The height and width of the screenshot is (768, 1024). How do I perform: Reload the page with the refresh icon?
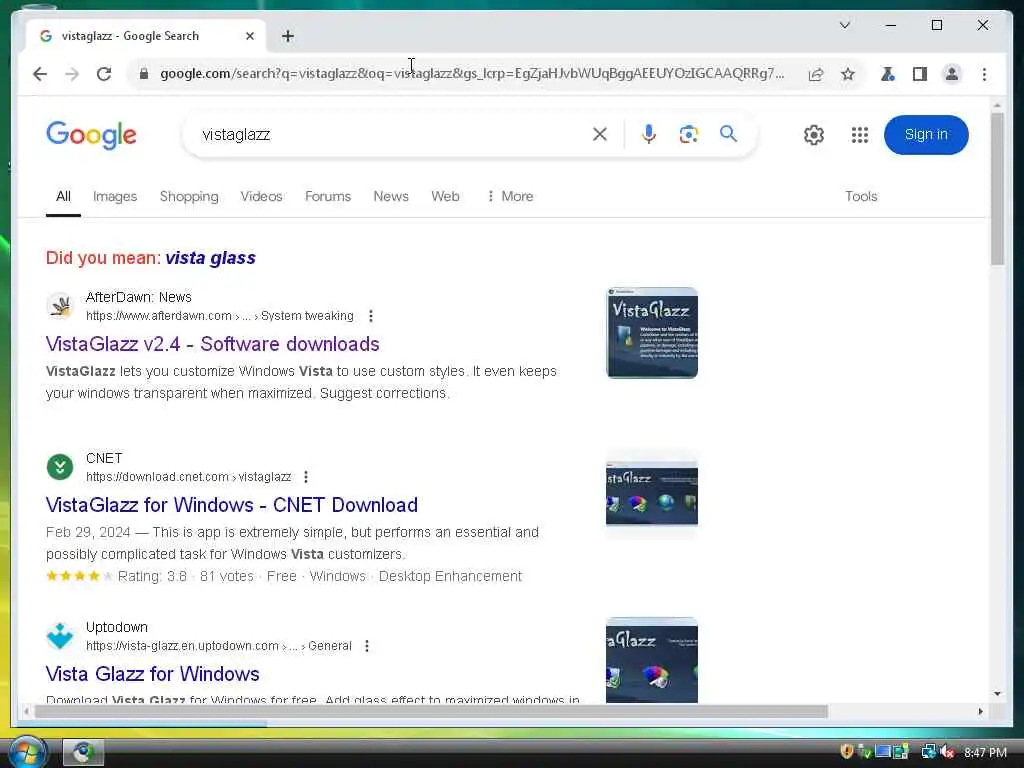(104, 74)
